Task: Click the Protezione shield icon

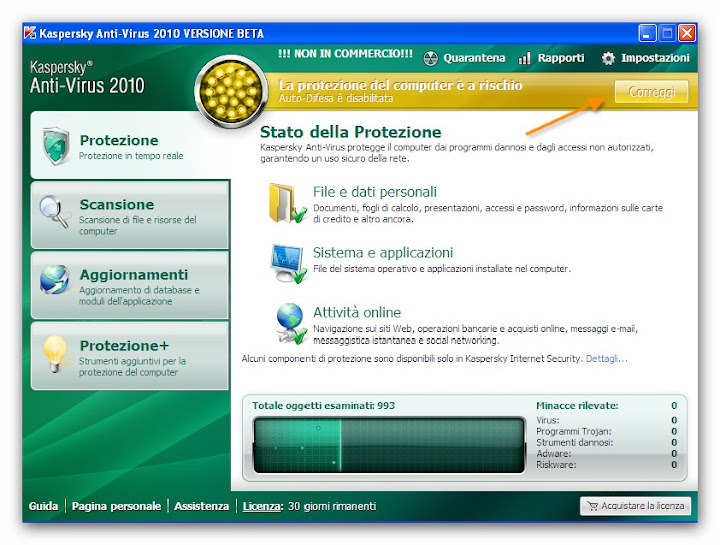Action: tap(56, 146)
